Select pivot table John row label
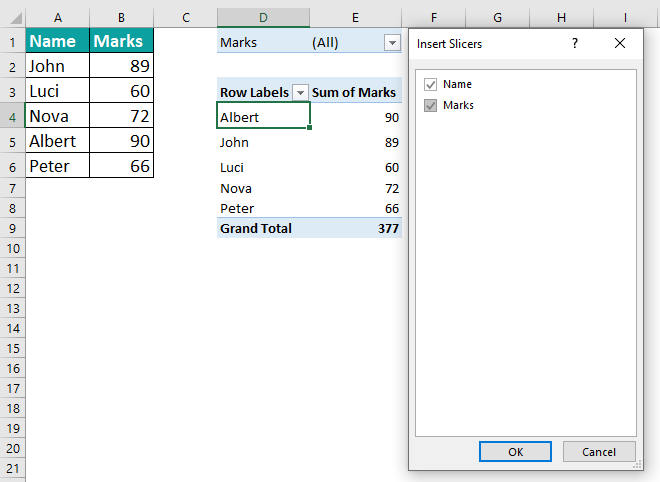The height and width of the screenshot is (482, 660). (263, 142)
